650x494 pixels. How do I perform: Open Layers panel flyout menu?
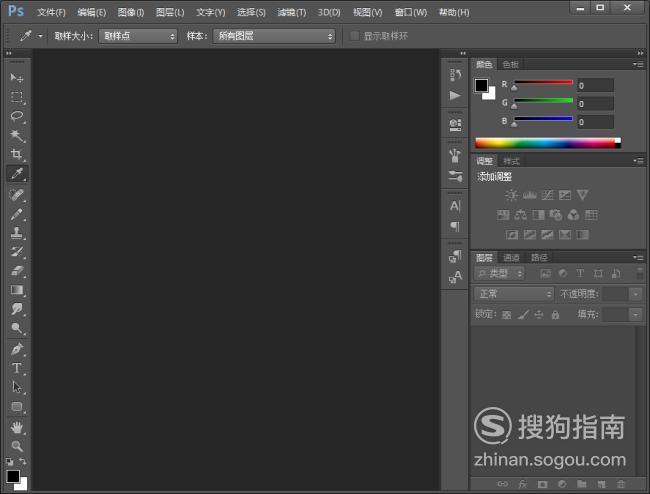point(638,258)
